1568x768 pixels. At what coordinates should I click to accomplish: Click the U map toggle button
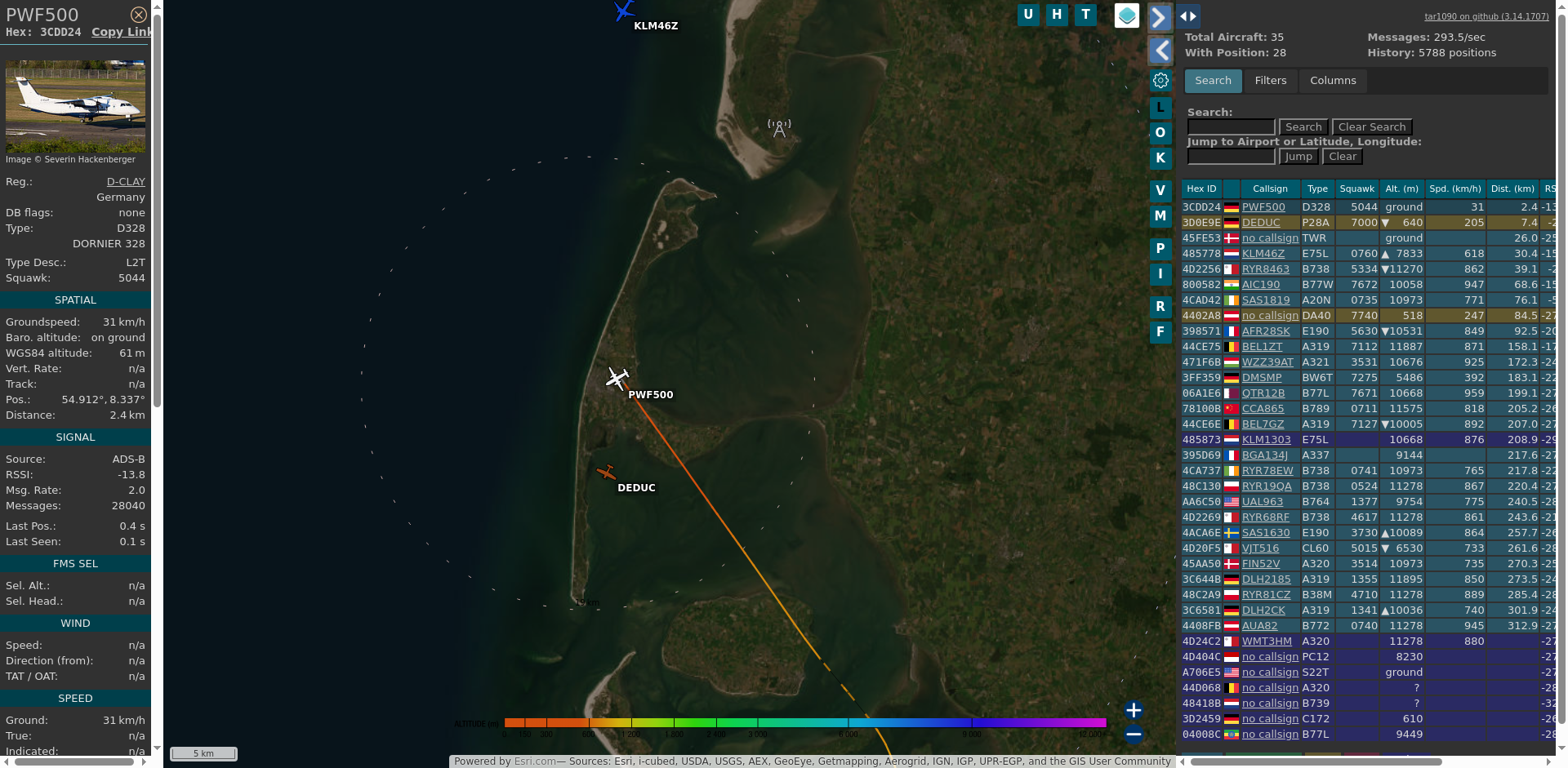pos(1028,15)
